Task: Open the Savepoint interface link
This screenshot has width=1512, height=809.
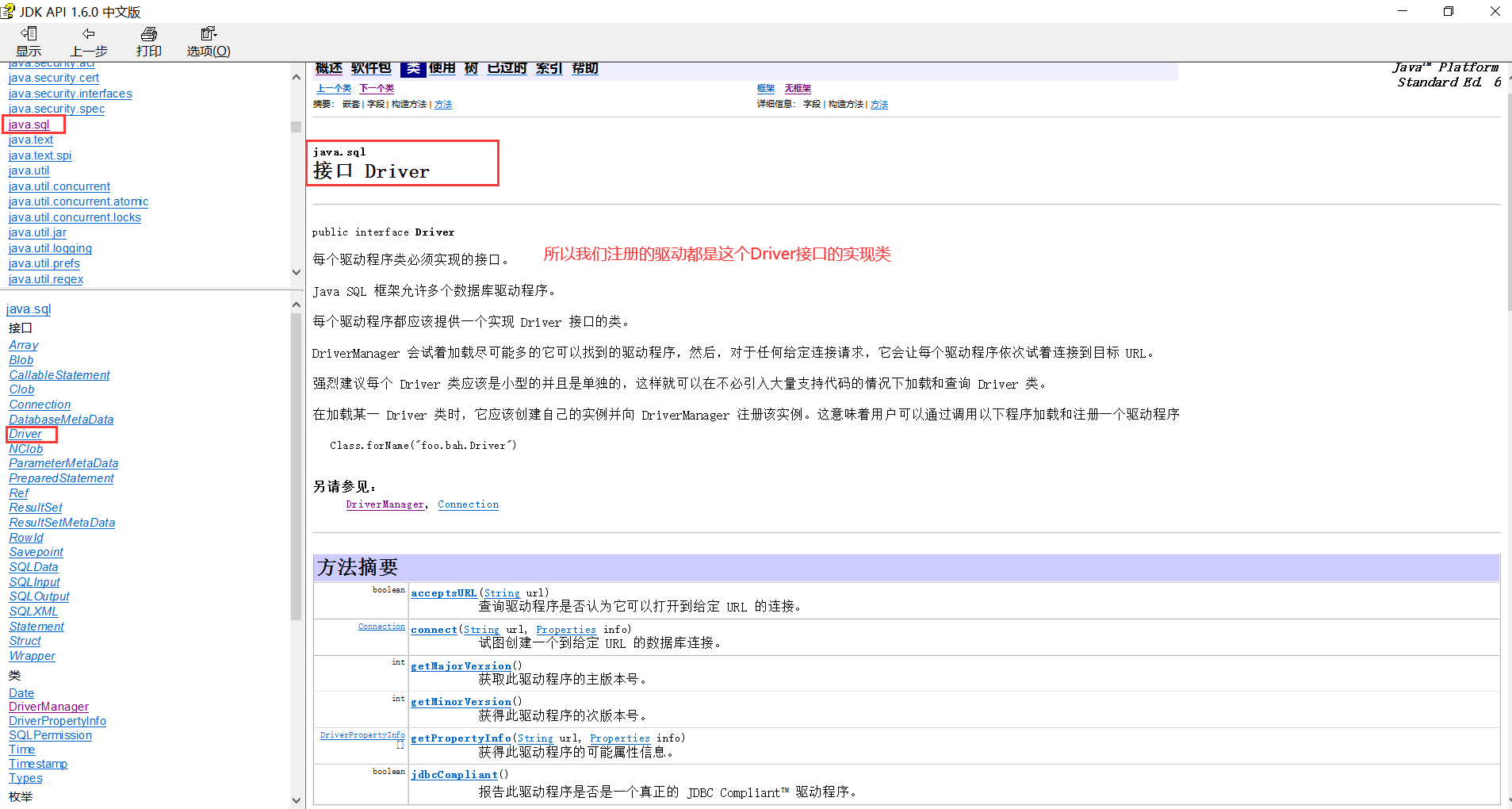Action: 36,552
